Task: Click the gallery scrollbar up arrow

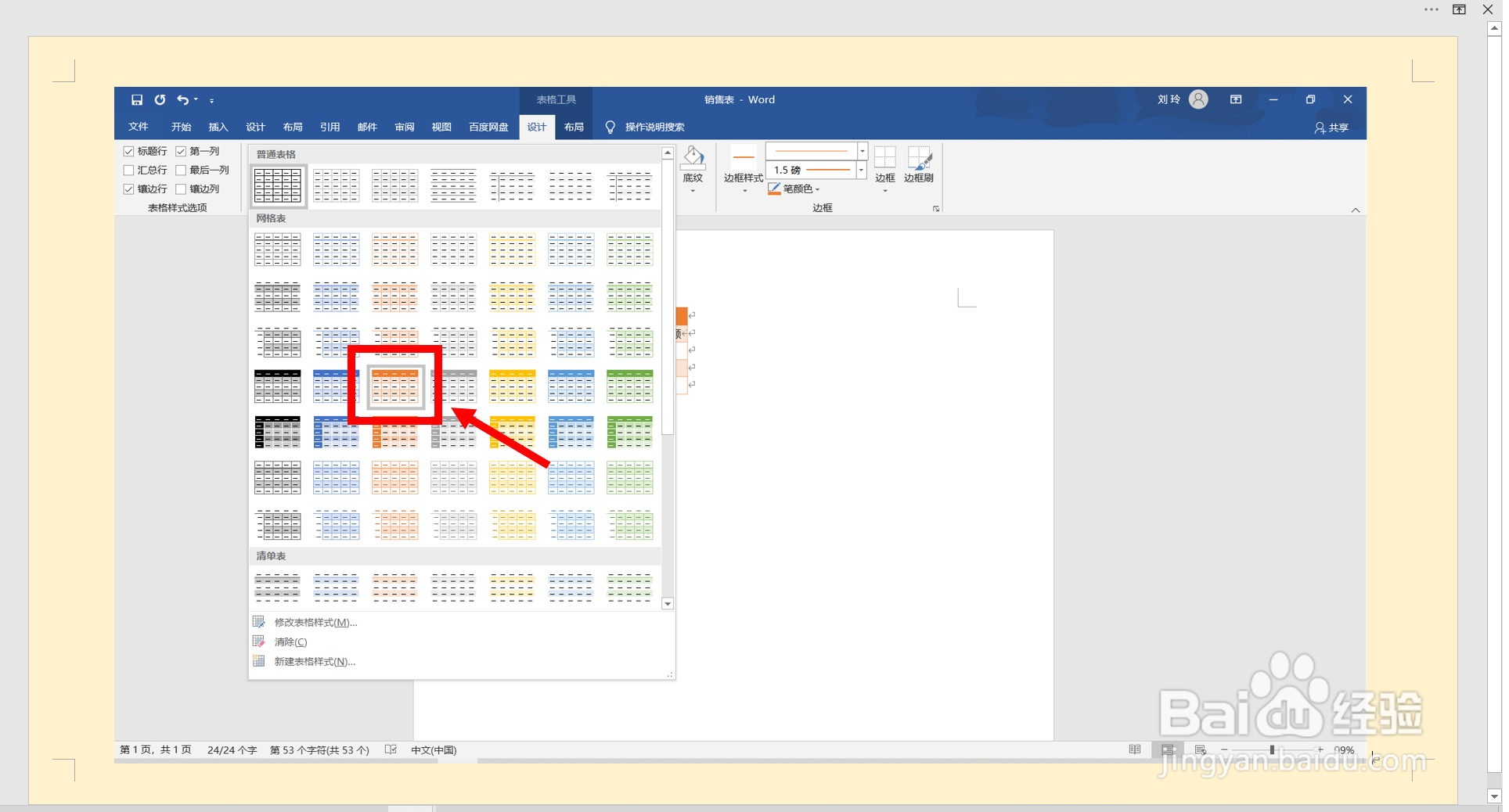Action: 668,153
